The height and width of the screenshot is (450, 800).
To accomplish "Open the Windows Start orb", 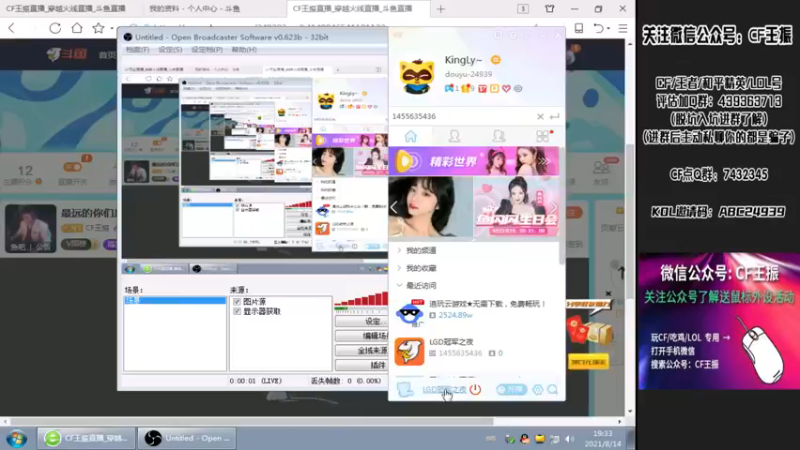I will 17,438.
